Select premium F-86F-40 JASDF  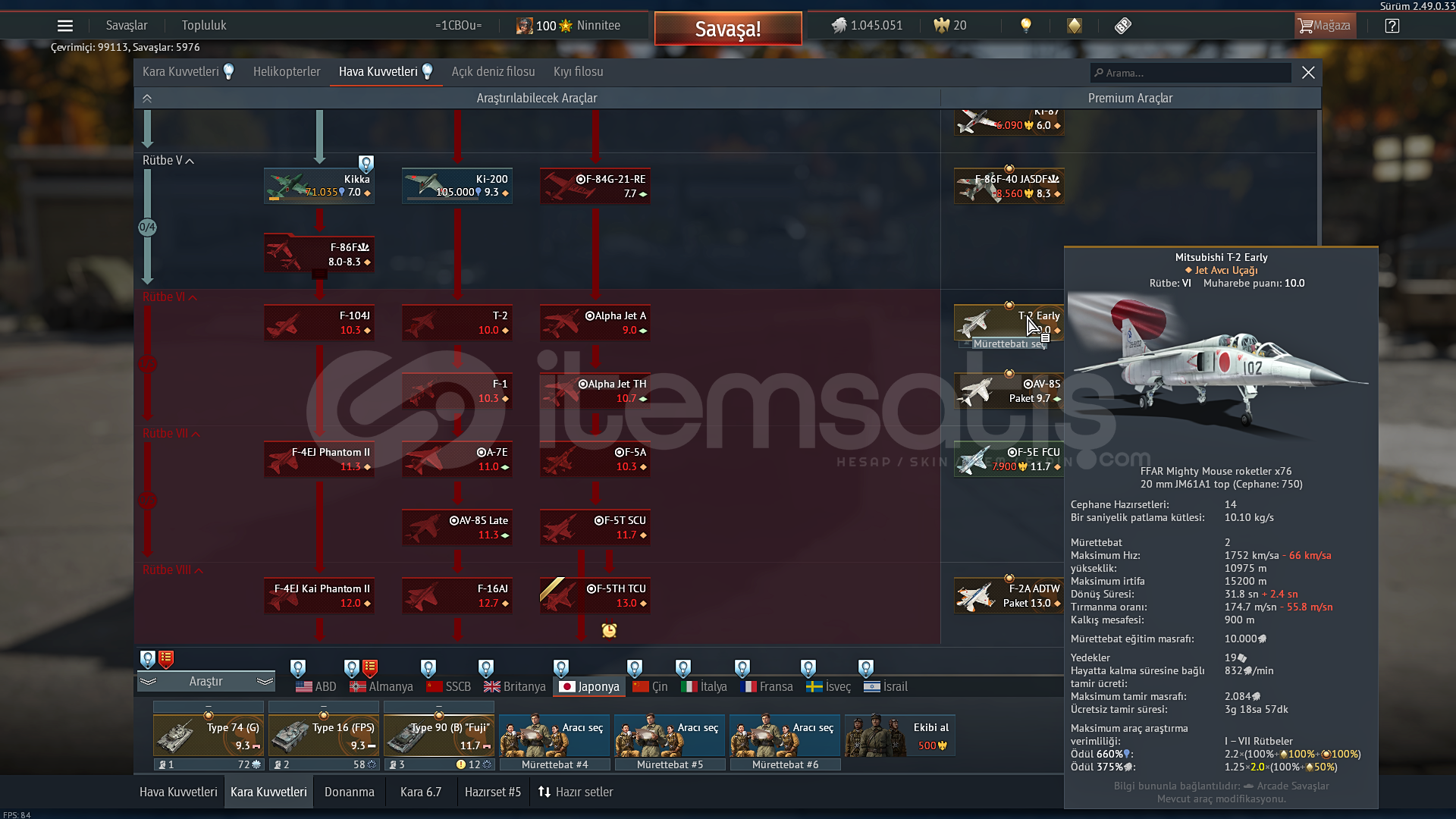point(1009,186)
